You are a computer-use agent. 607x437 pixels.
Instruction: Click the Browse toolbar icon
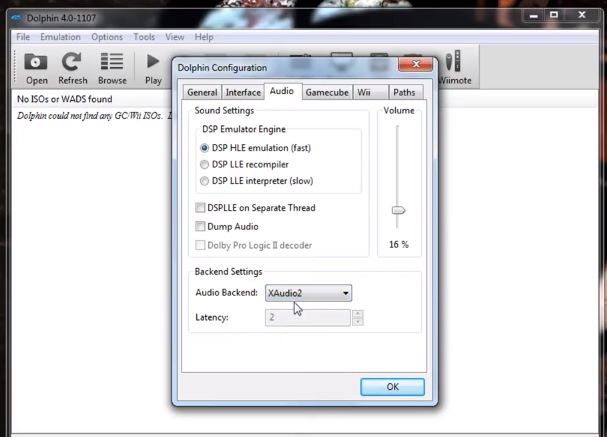pyautogui.click(x=112, y=69)
